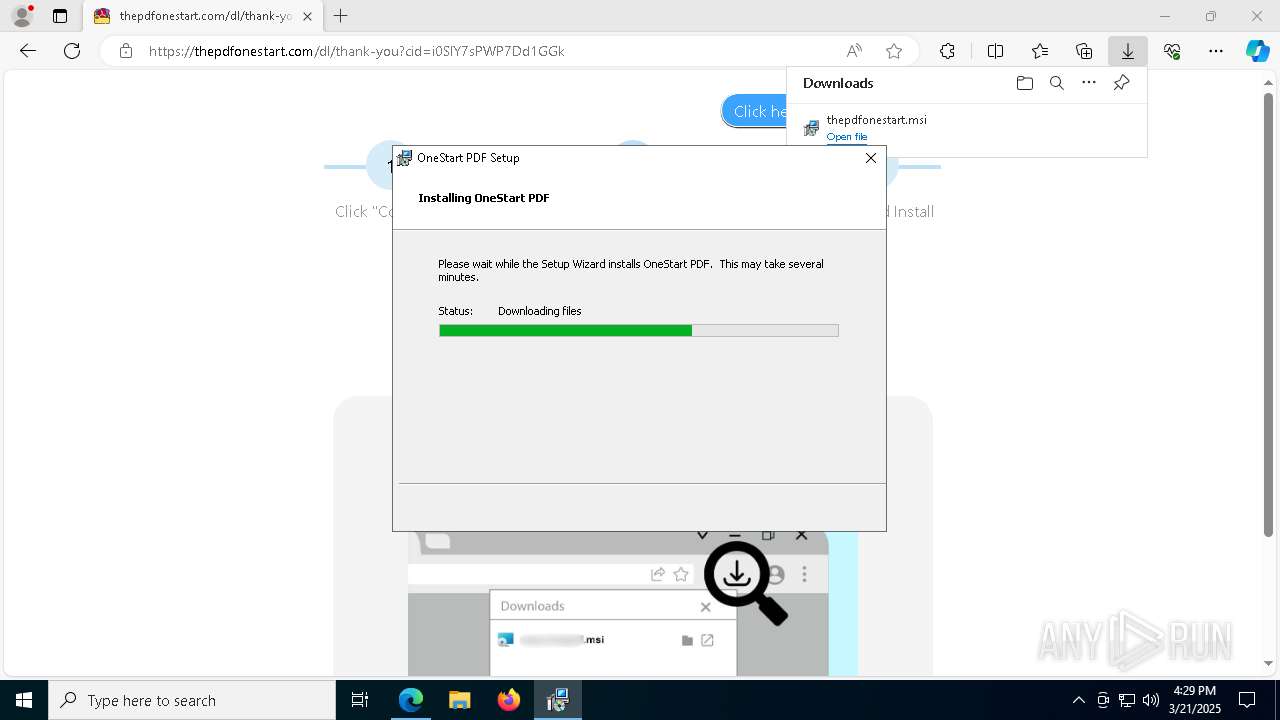This screenshot has height=720, width=1280.
Task: Open network status tray icon
Action: 1127,700
